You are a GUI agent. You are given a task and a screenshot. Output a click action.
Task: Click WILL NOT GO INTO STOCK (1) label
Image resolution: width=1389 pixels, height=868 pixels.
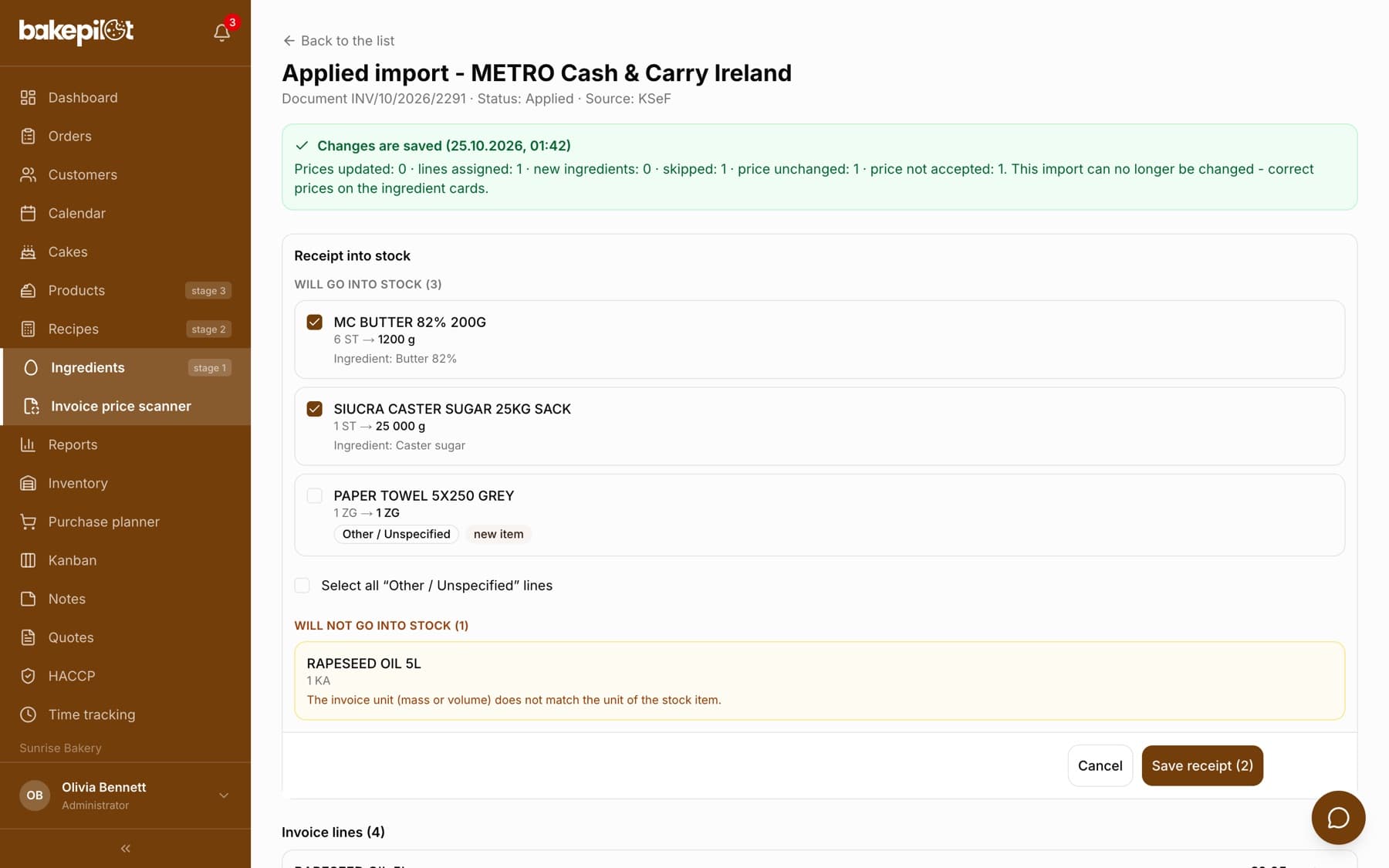(x=381, y=626)
